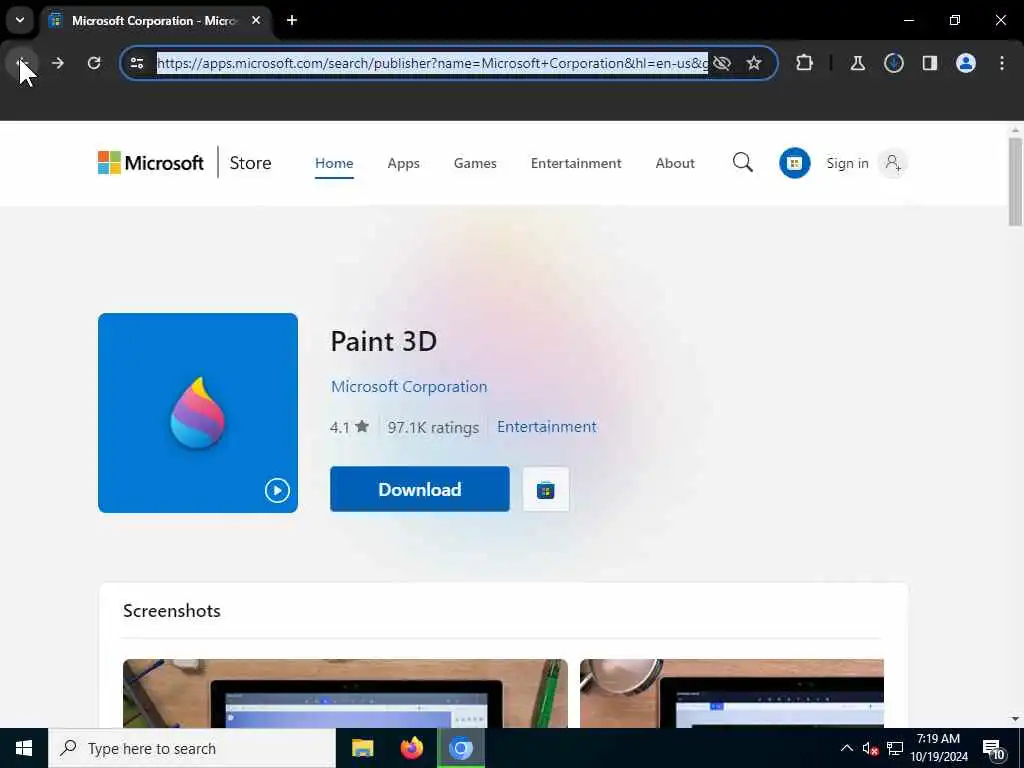Click the browser forward arrow

click(57, 63)
